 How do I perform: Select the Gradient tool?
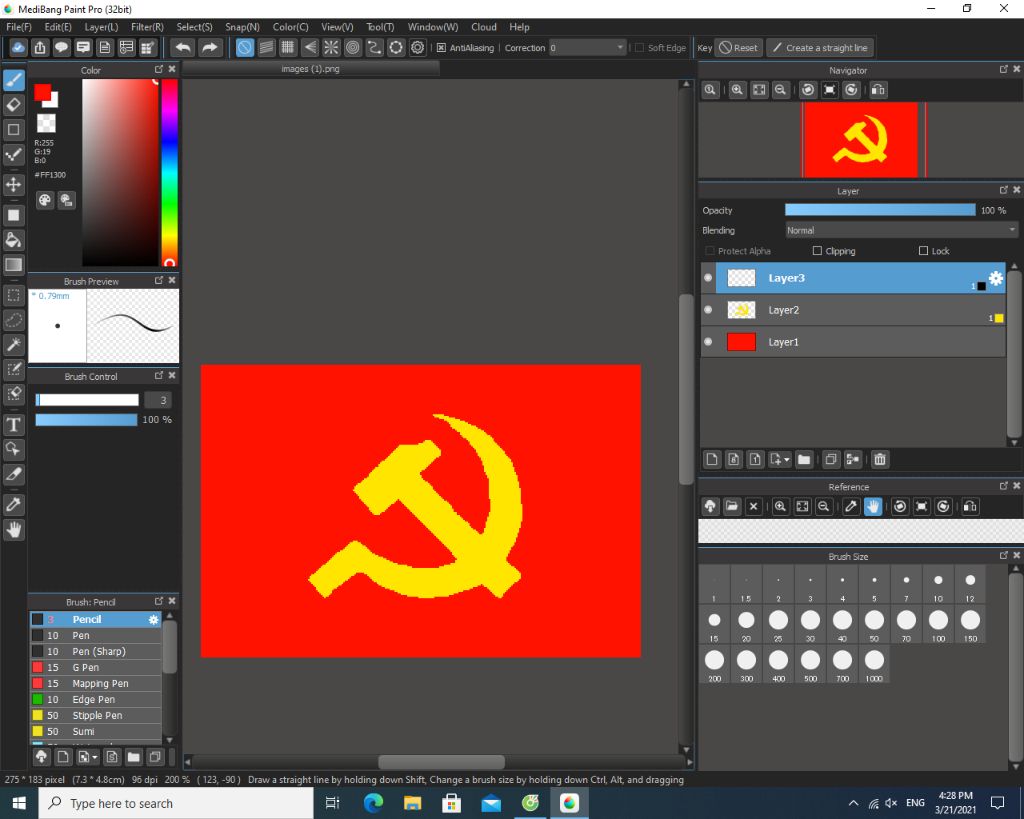(14, 265)
